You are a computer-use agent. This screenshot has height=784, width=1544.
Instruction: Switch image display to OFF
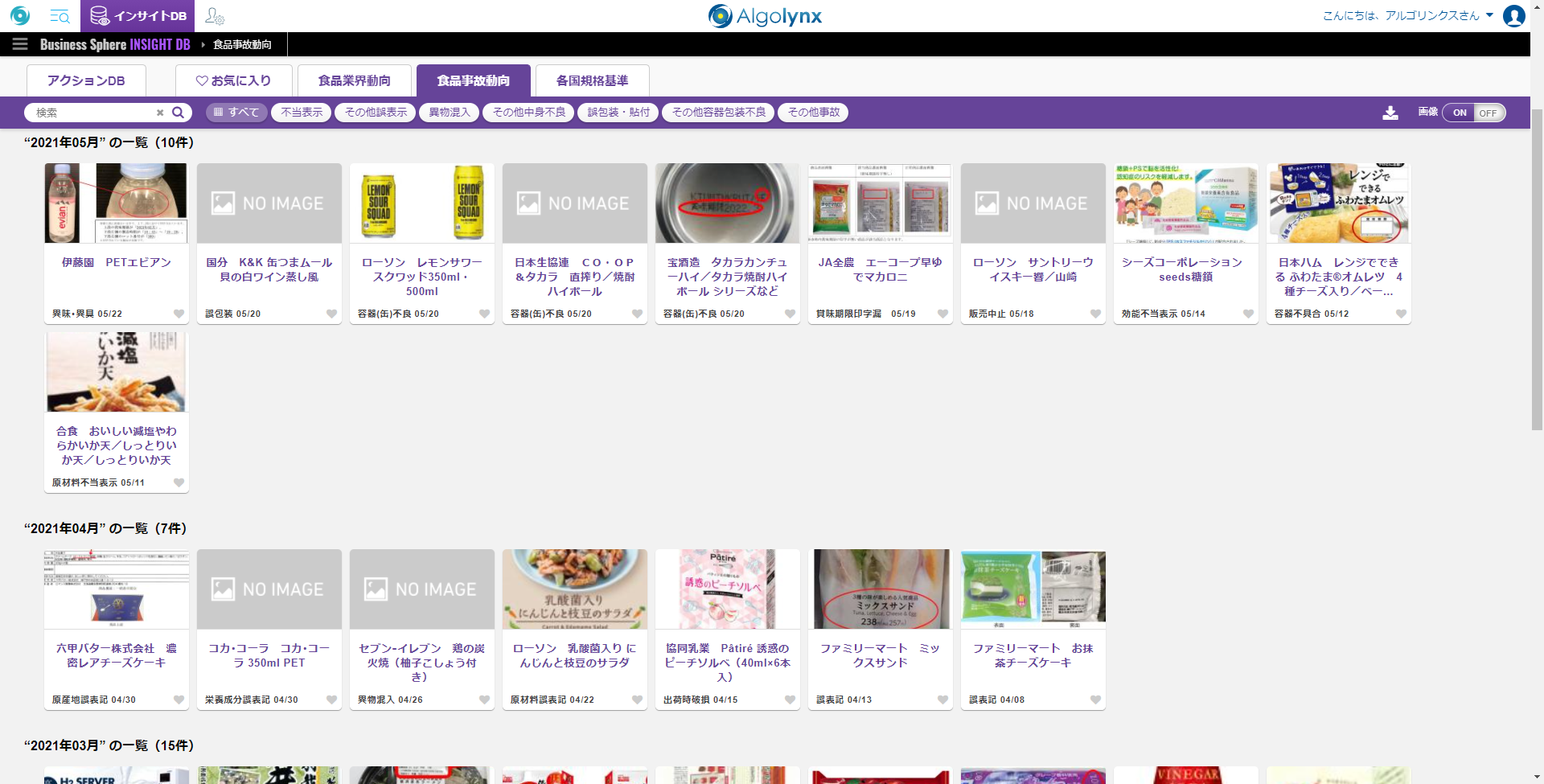pyautogui.click(x=1488, y=113)
